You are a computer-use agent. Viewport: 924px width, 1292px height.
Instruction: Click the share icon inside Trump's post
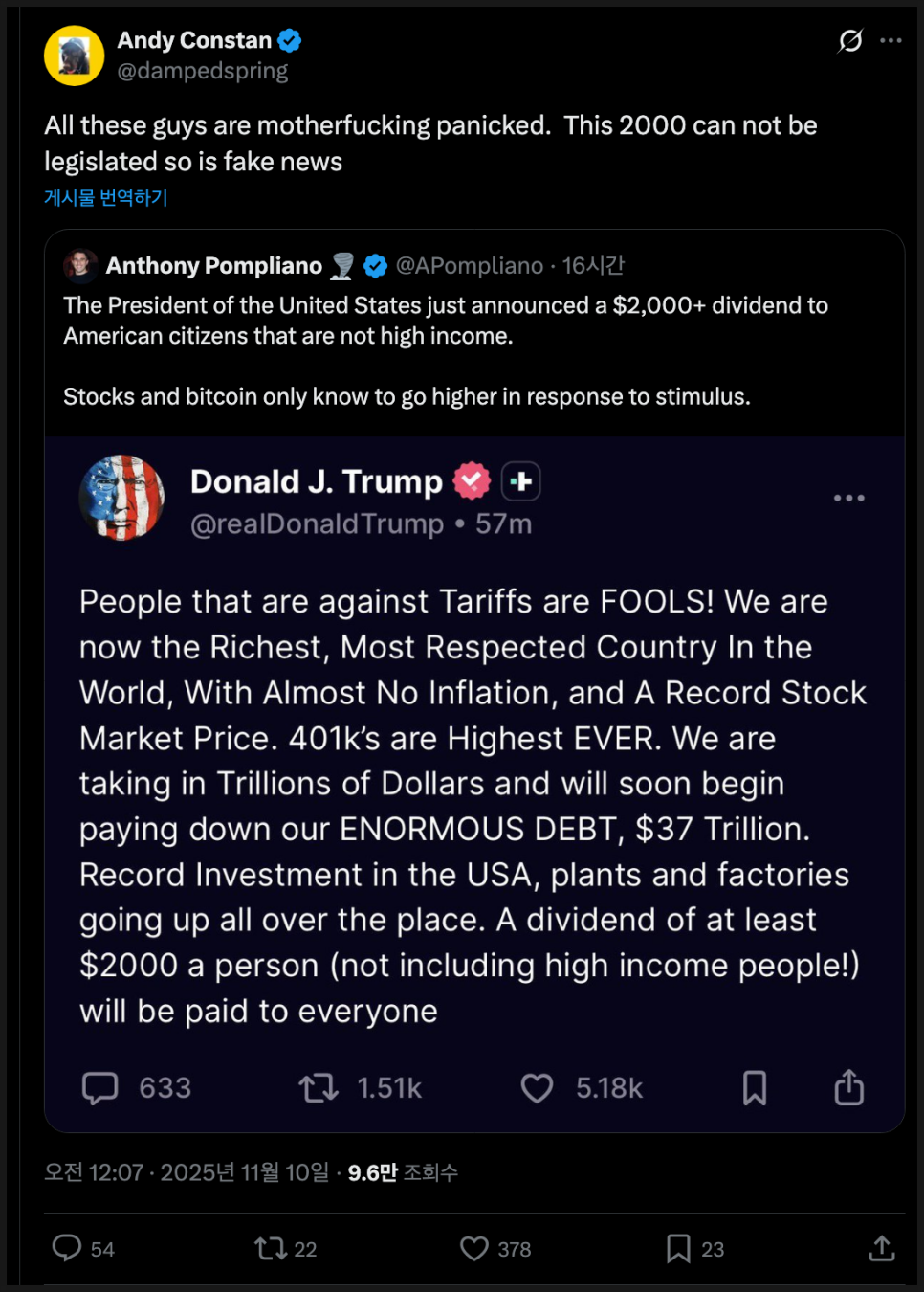848,1088
